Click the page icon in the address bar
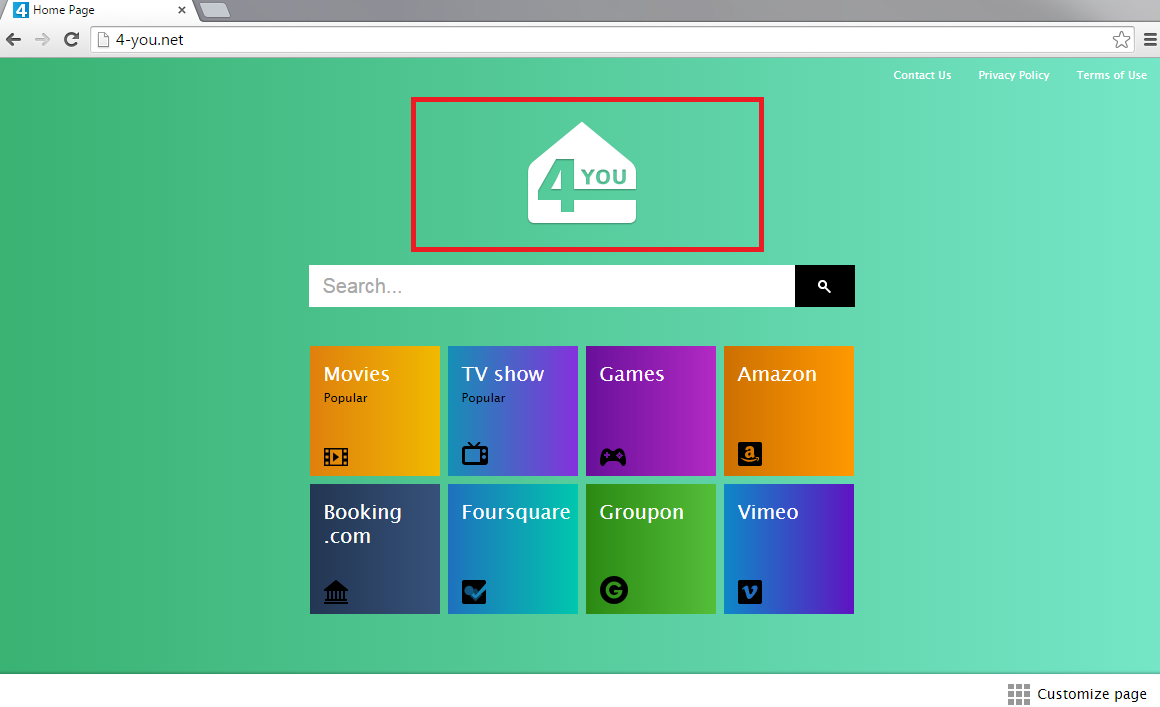The image size is (1160, 707). 104,40
